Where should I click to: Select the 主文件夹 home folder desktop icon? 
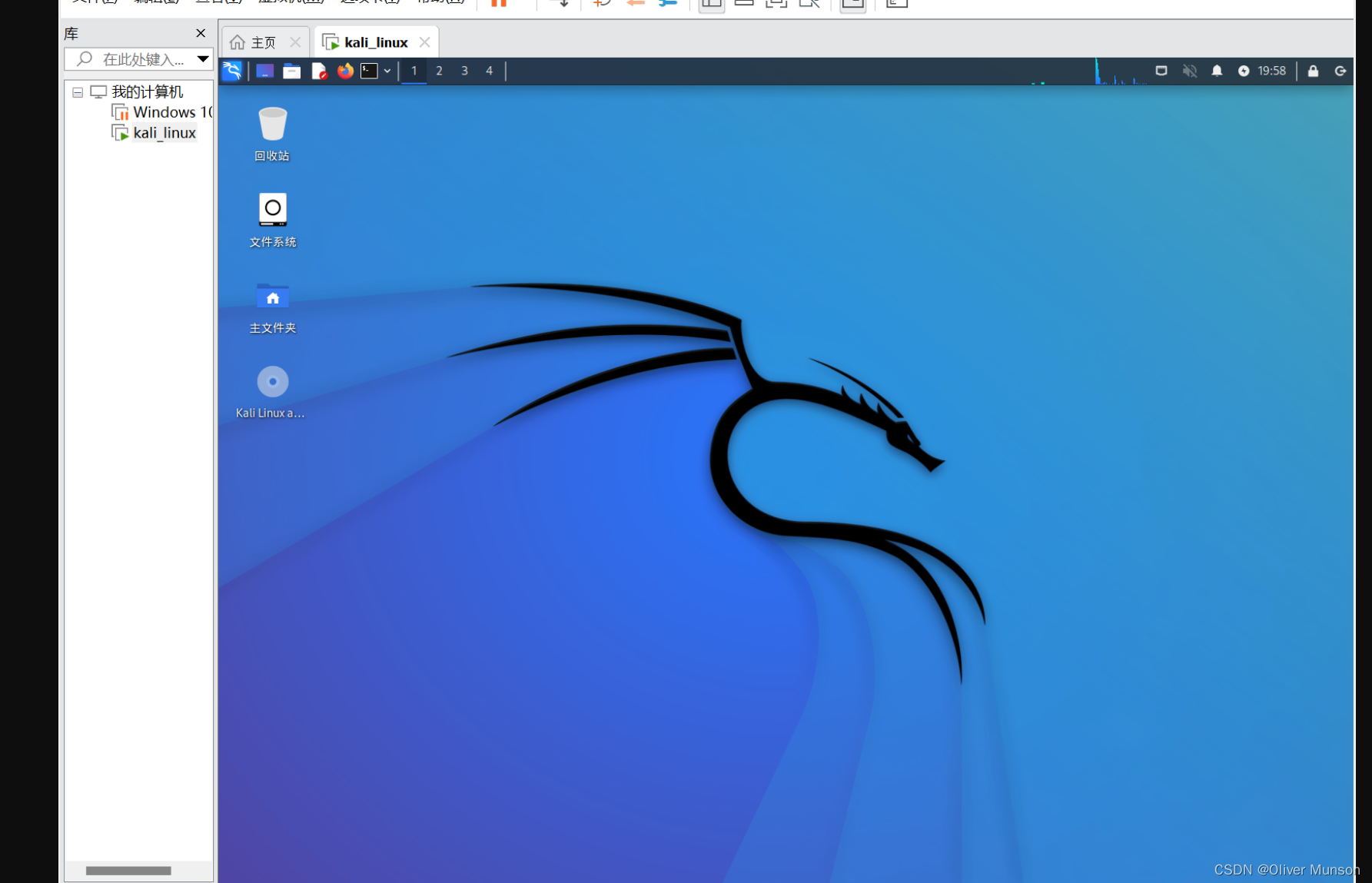click(272, 307)
